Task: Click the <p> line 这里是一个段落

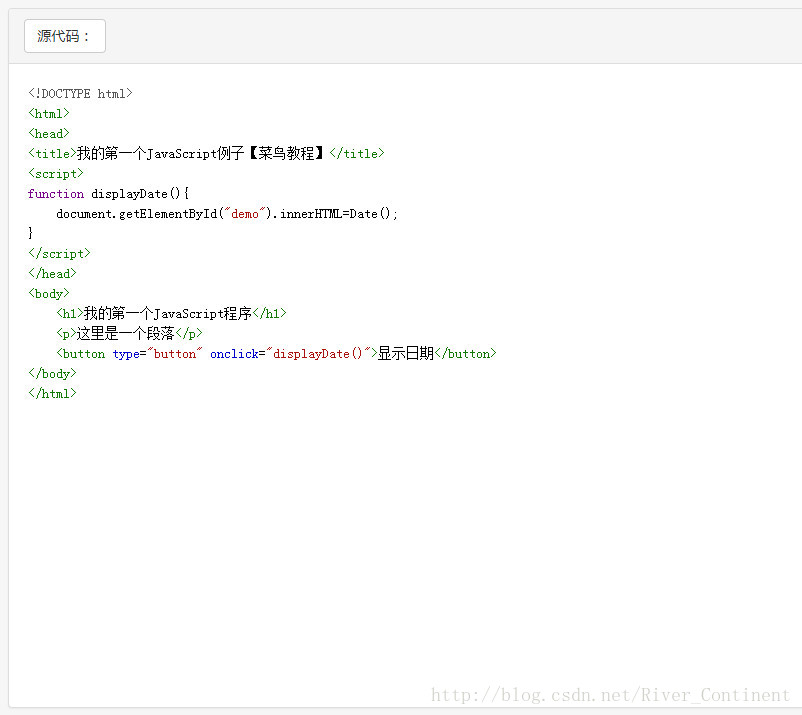Action: point(129,333)
